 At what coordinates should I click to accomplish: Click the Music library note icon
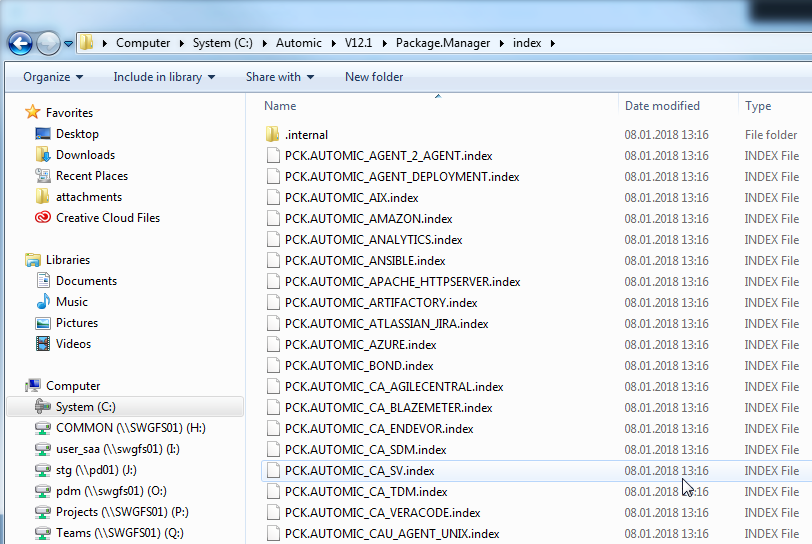click(43, 302)
